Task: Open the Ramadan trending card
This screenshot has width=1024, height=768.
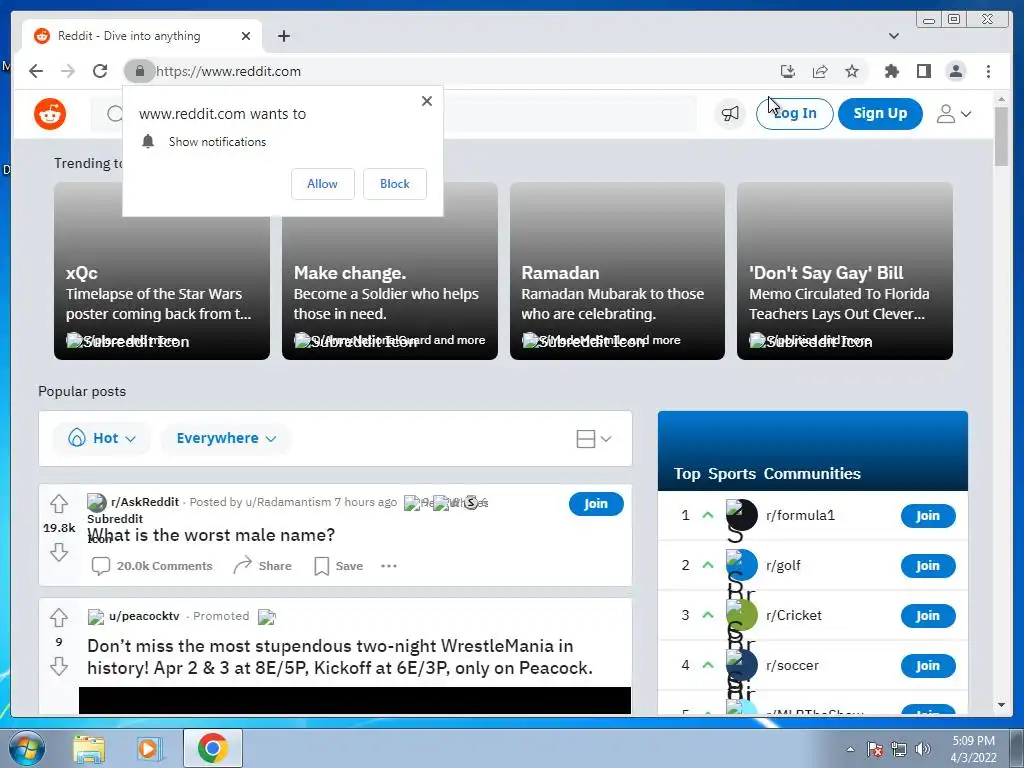Action: click(x=617, y=271)
